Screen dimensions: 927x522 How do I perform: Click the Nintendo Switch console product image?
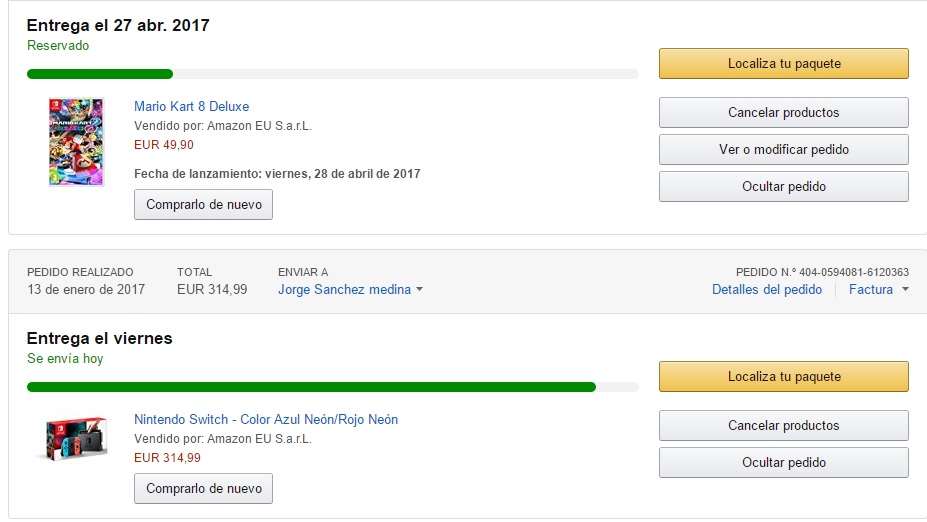[71, 440]
